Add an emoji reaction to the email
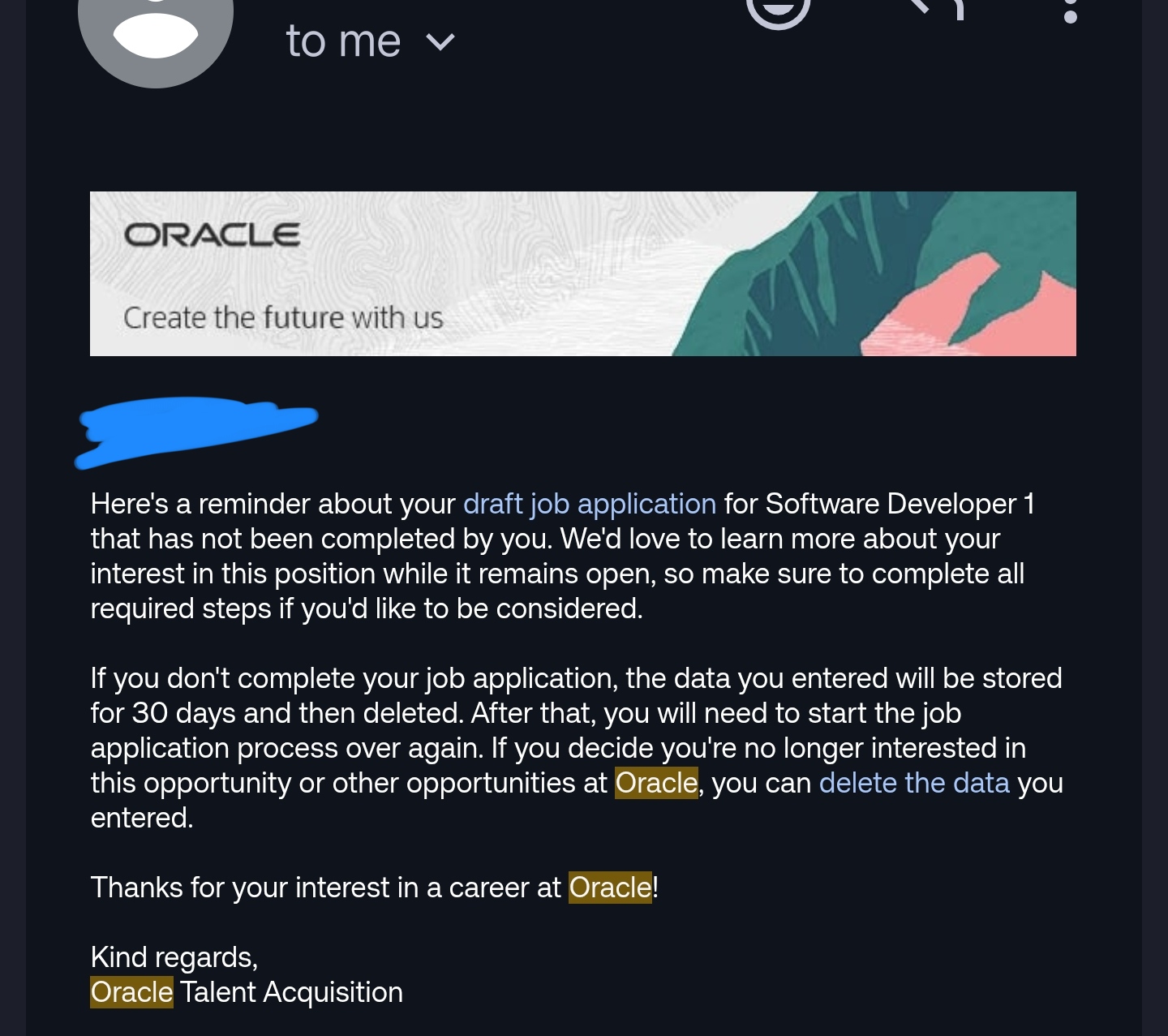This screenshot has height=1036, width=1168. coord(778,10)
